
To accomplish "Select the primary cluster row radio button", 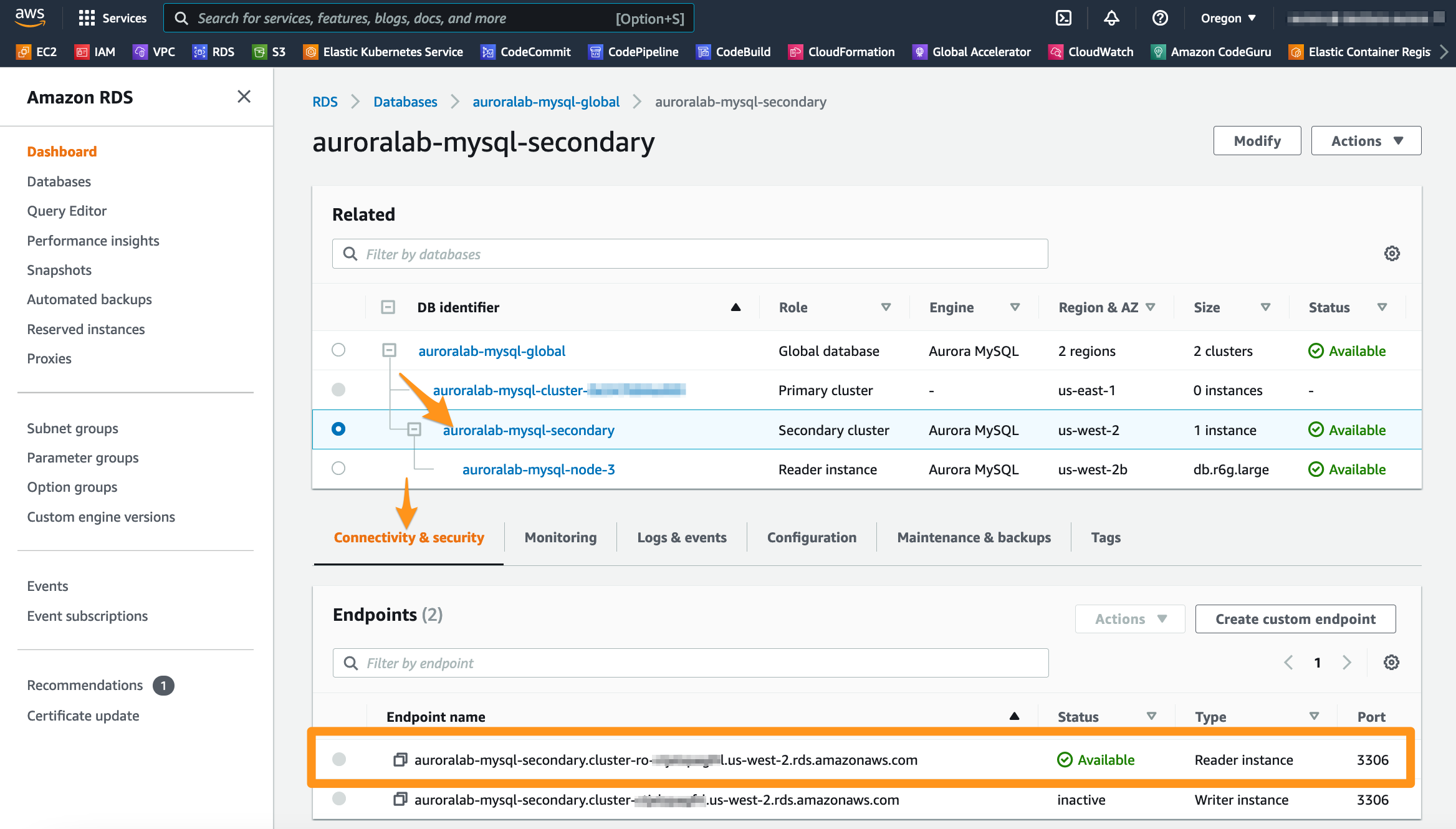I will (338, 390).
